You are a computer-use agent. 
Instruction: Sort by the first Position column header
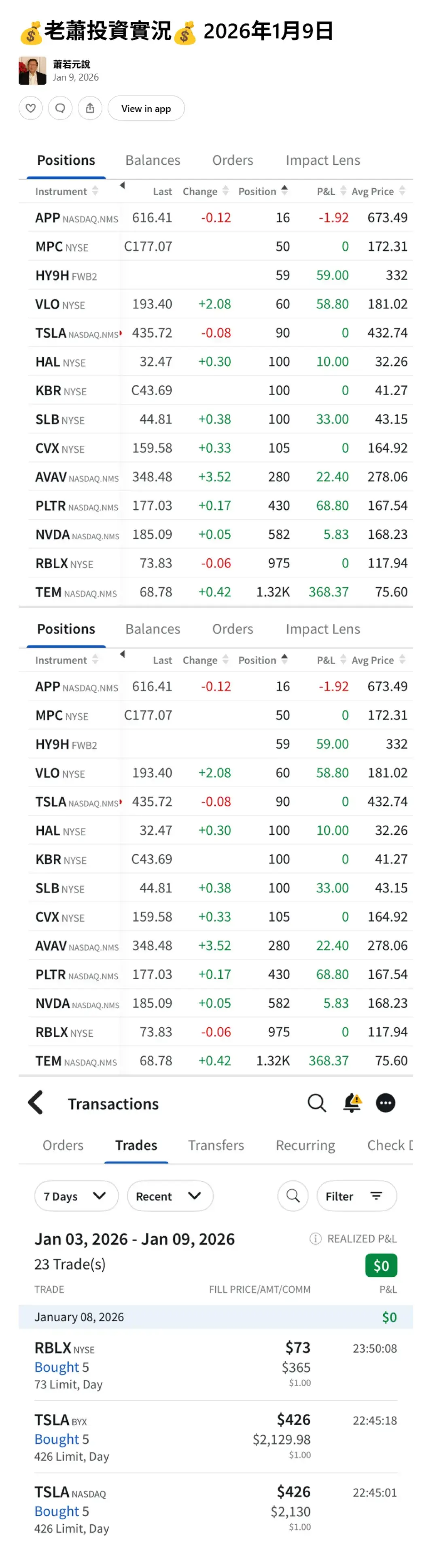coord(262,191)
